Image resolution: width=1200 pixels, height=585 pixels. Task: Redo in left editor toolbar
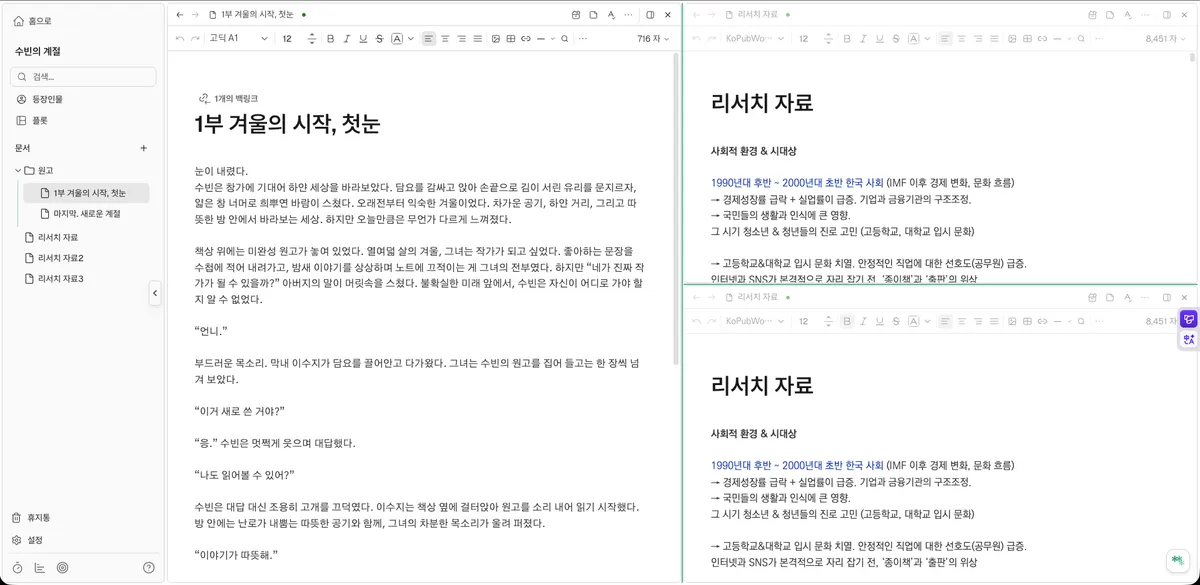196,39
